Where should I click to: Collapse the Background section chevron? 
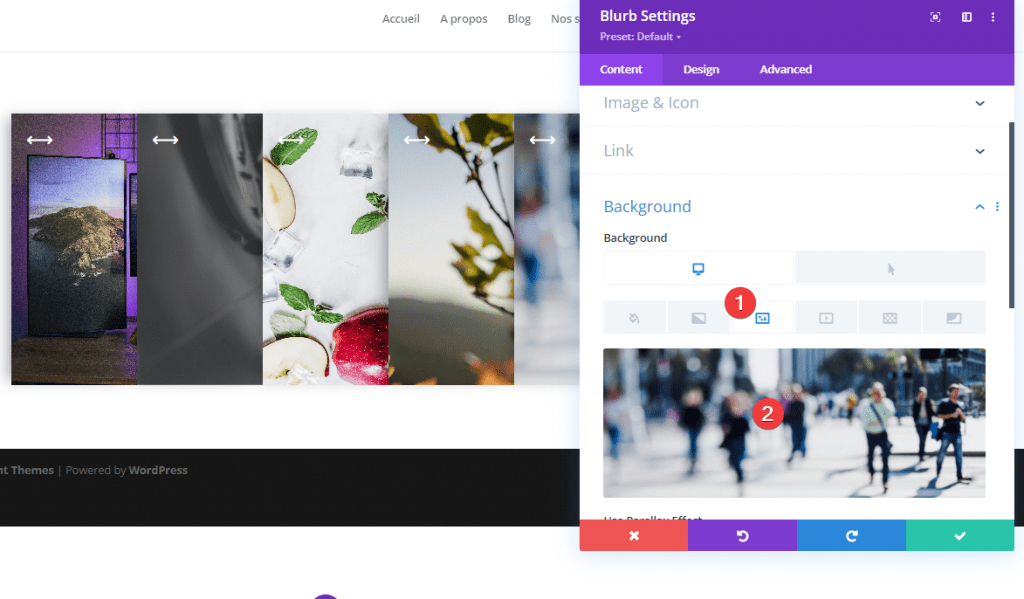(x=980, y=206)
